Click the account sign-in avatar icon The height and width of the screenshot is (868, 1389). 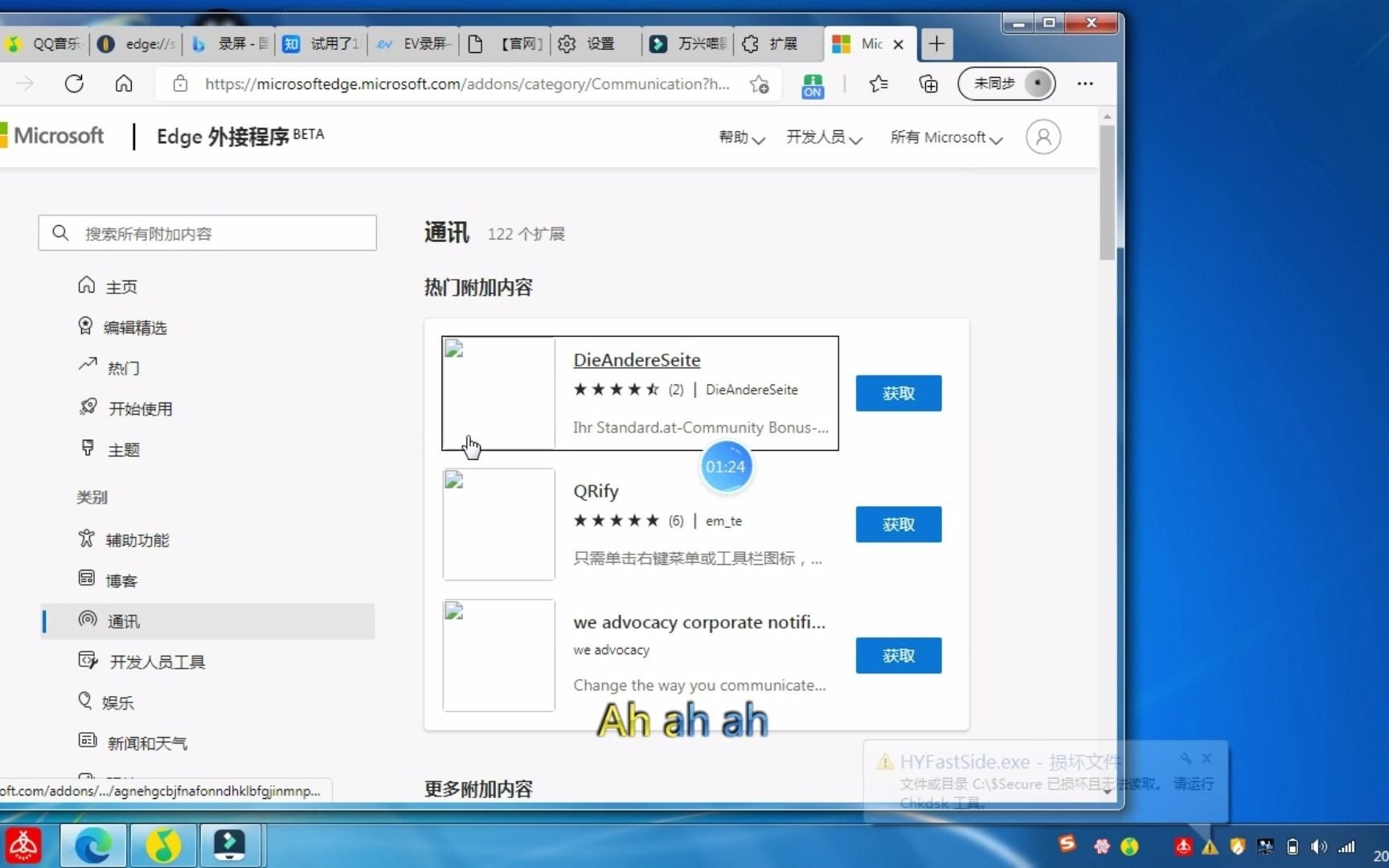tap(1043, 137)
